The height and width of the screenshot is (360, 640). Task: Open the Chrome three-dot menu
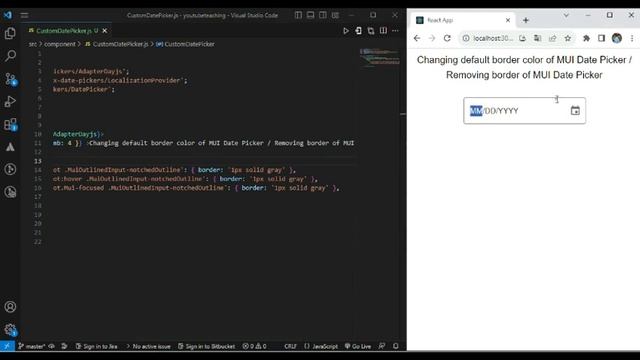click(632, 38)
